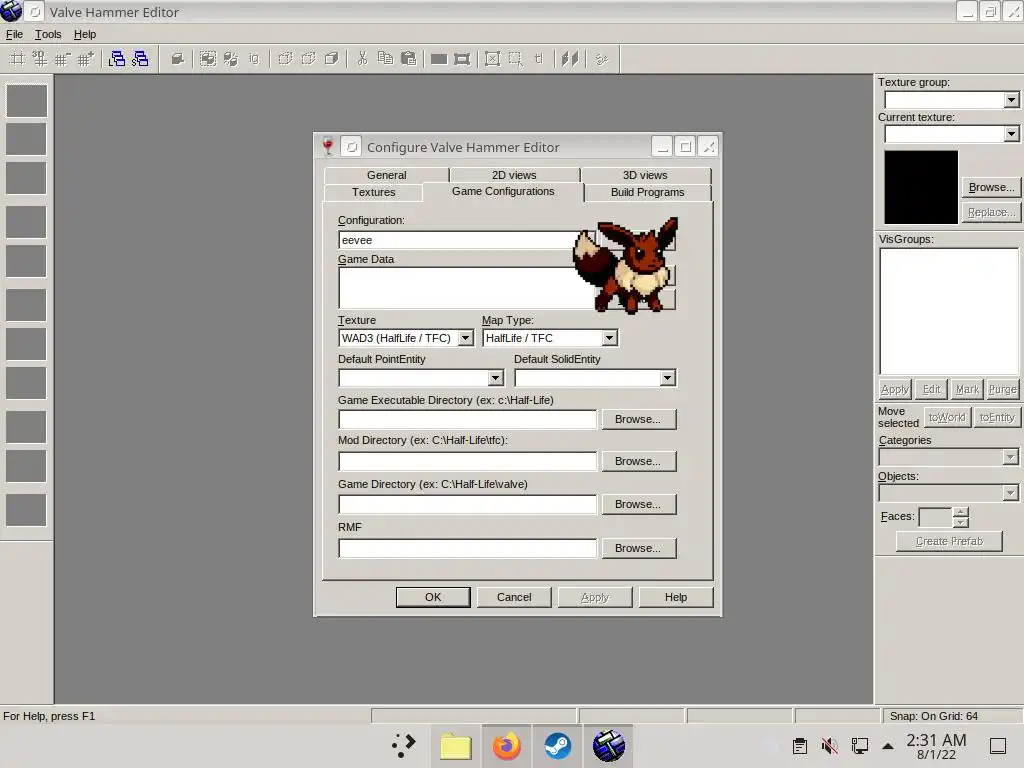Screen dimensions: 1024x768
Task: Click the Ungroup objects icon
Action: click(x=231, y=59)
